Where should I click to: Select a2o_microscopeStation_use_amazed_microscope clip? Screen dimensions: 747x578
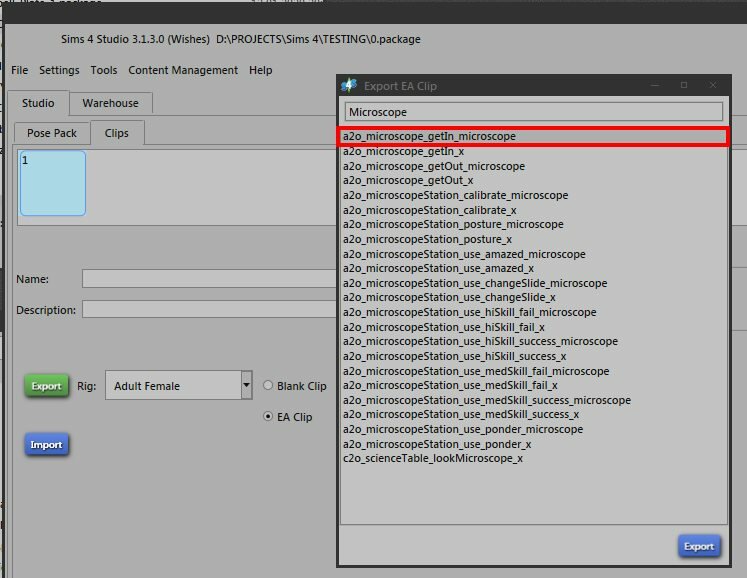click(534, 254)
